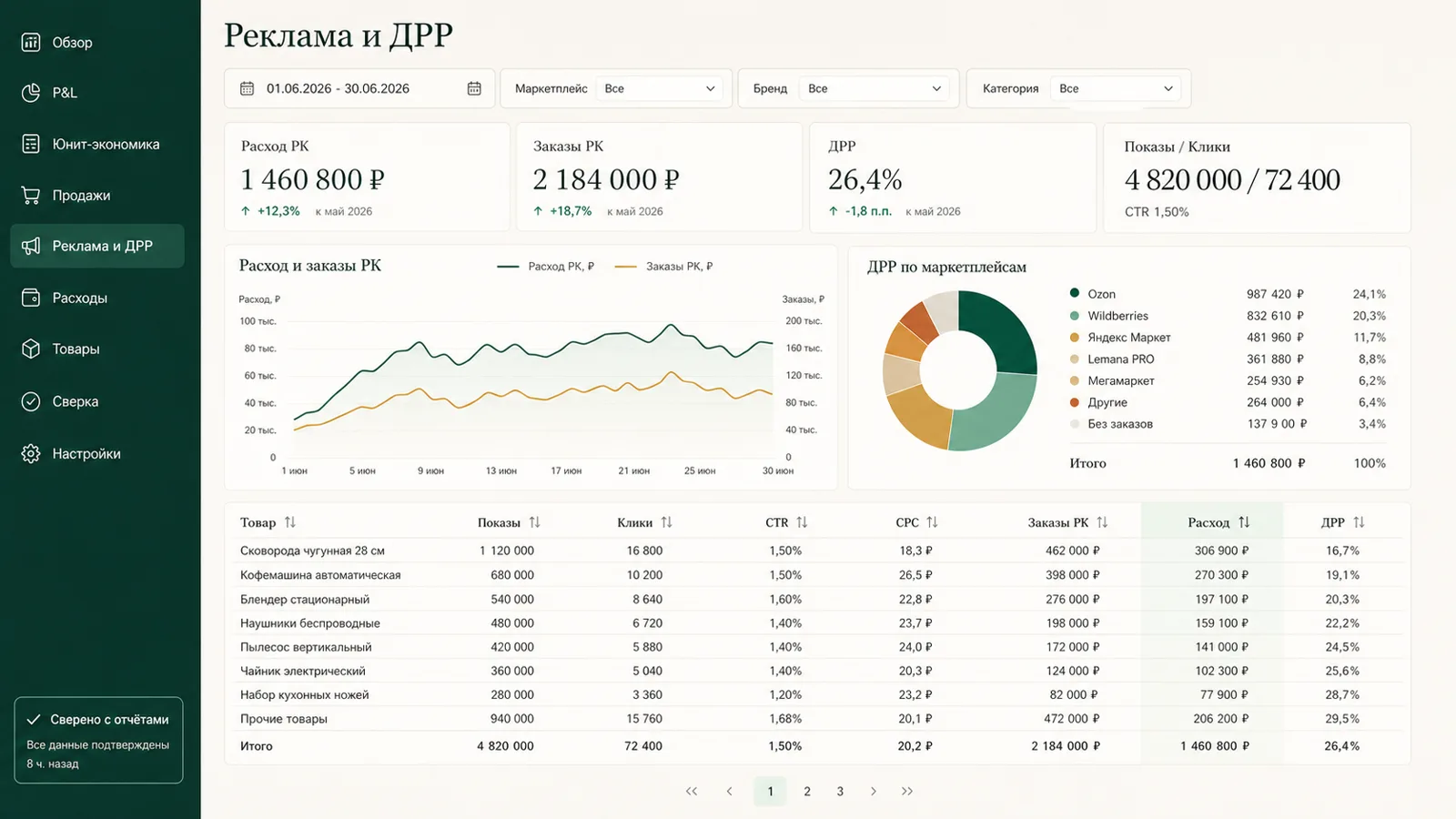This screenshot has width=1456, height=819.
Task: Open Юнит-экономика calculator icon
Action: pos(31,144)
